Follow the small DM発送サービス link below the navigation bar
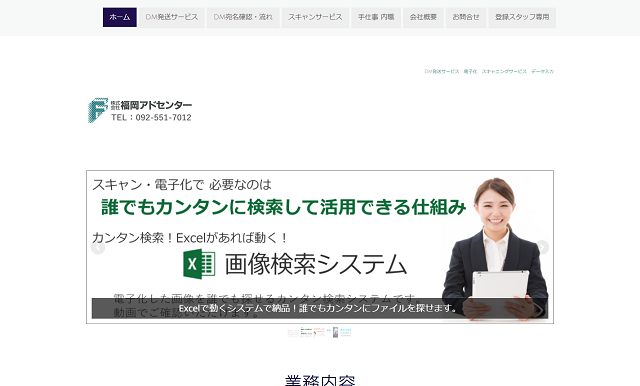Image resolution: width=640 pixels, height=386 pixels. click(442, 71)
